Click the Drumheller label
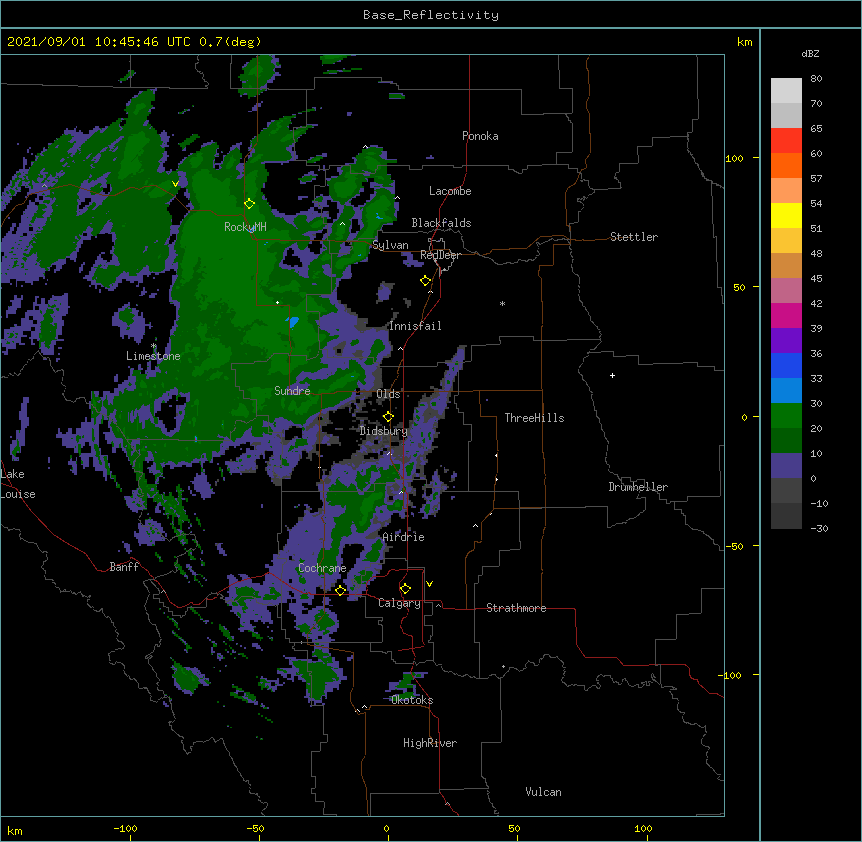 click(x=638, y=487)
